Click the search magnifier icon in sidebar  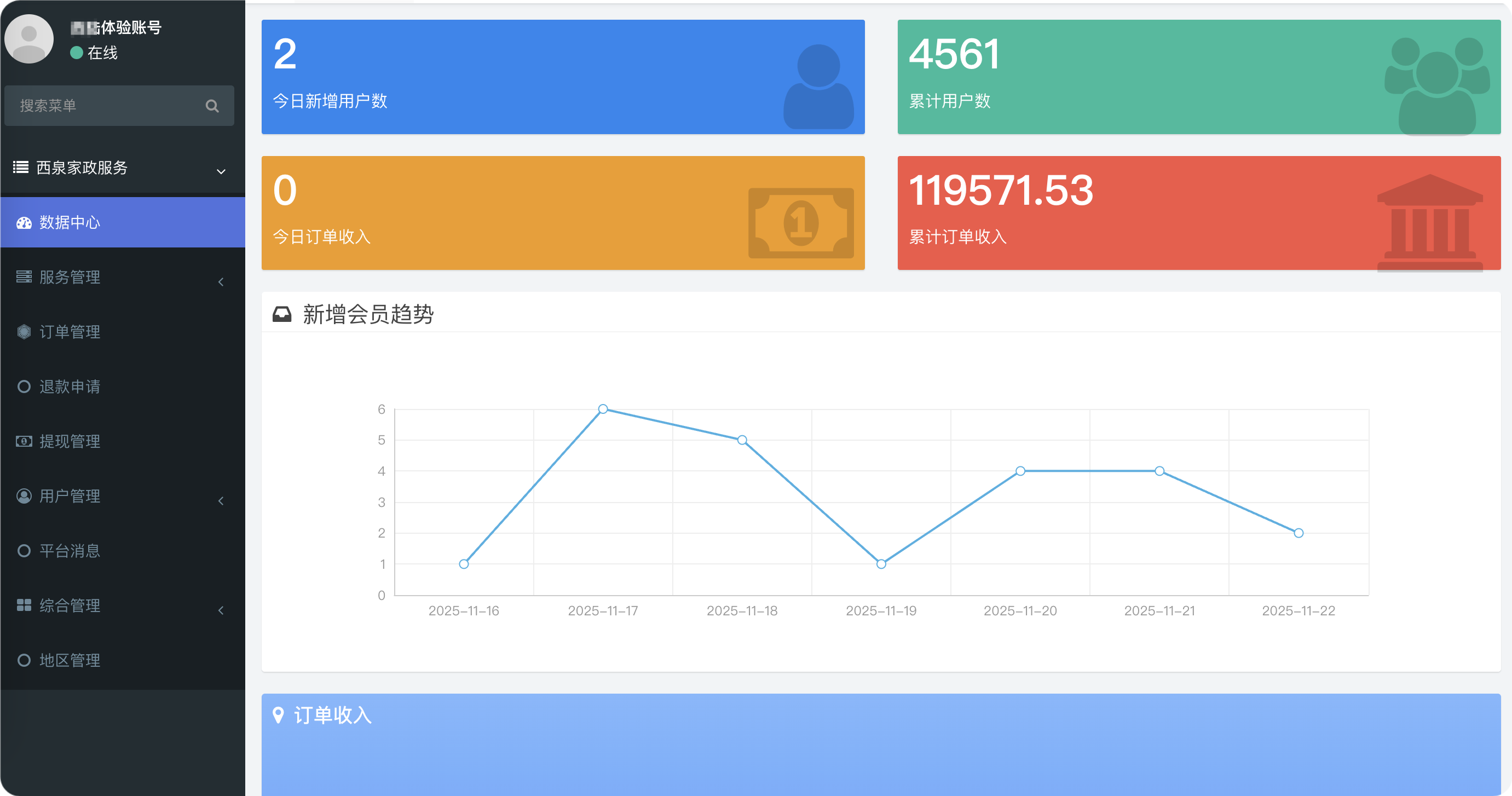212,106
